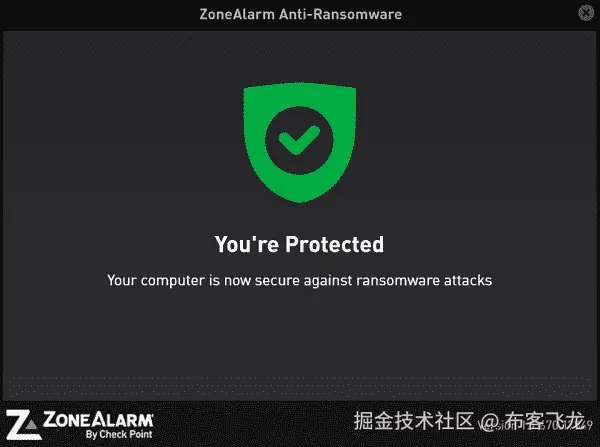Click the empty title bar area left of the title
This screenshot has height=447, width=600.
(99, 15)
